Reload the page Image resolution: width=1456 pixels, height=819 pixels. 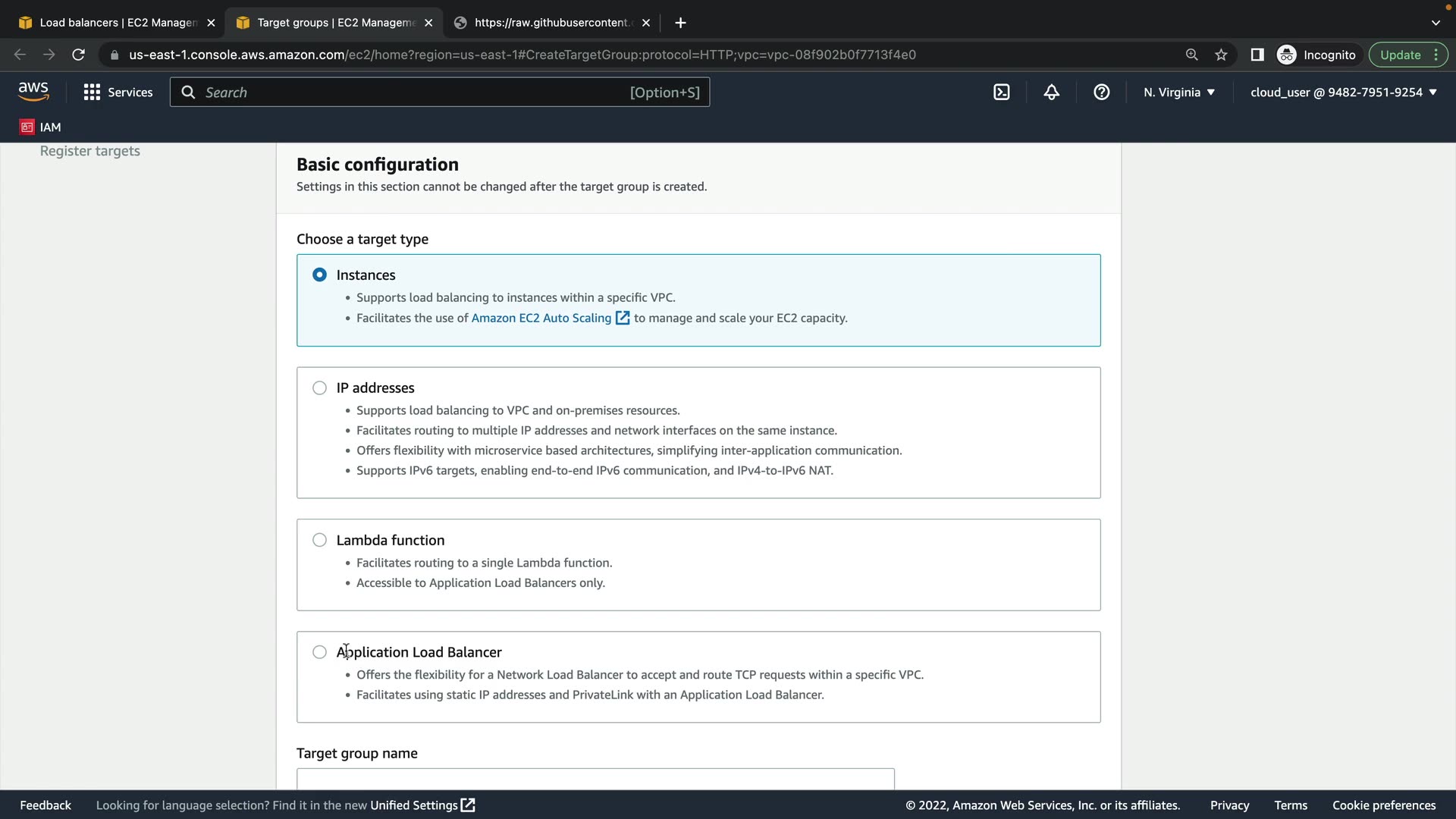78,55
